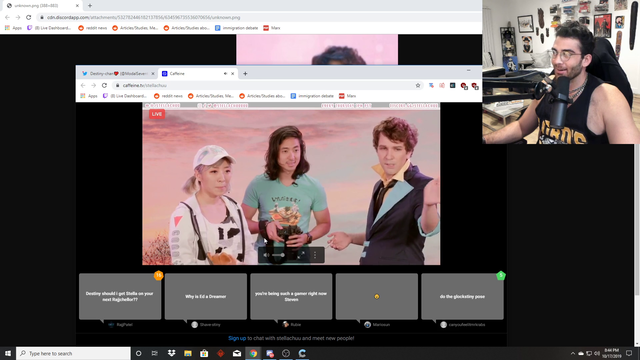
Task: Open reddit news bookmark in the Caffeine window
Action: [x=168, y=96]
